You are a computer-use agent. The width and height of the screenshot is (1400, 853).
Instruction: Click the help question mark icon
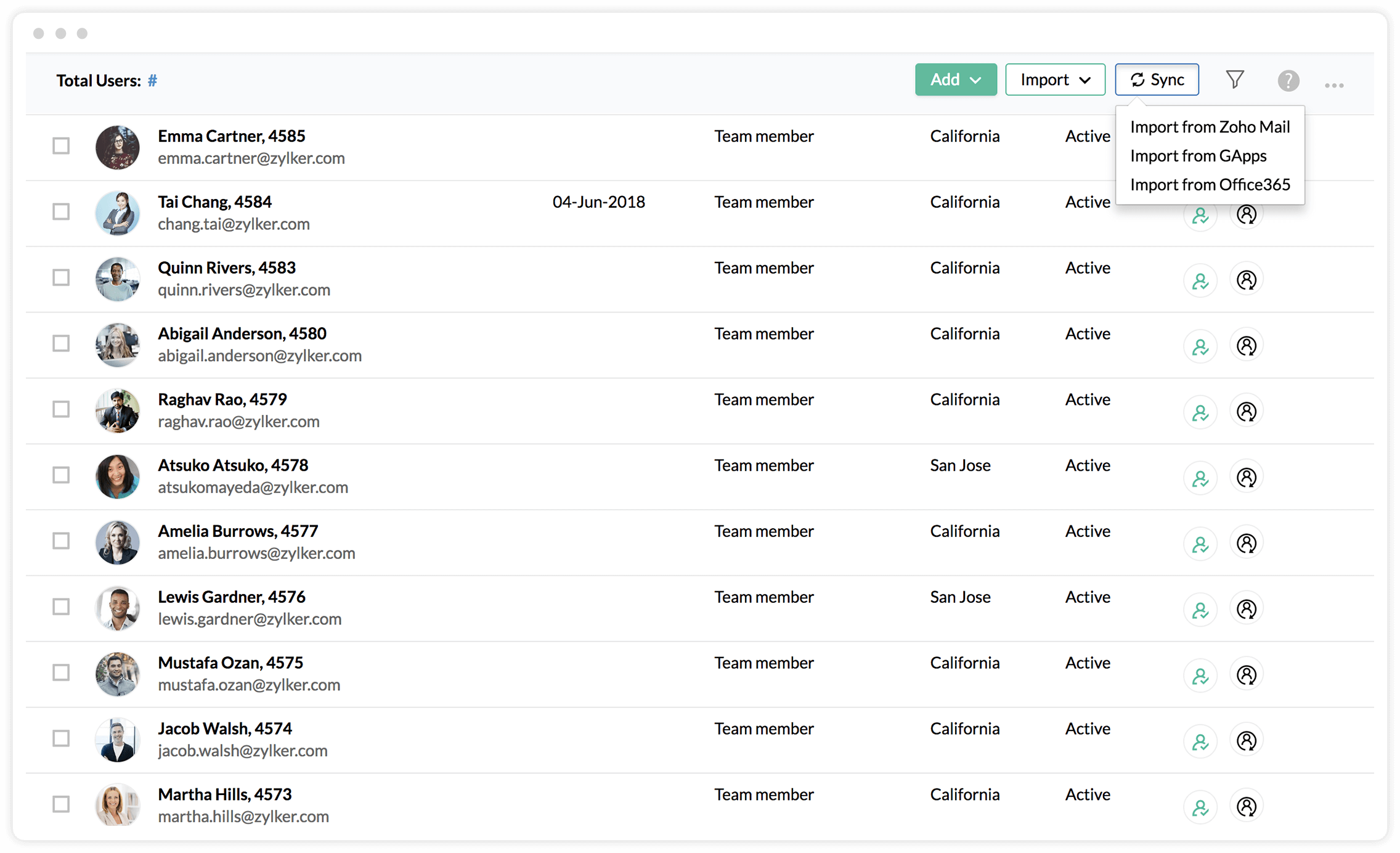1288,80
